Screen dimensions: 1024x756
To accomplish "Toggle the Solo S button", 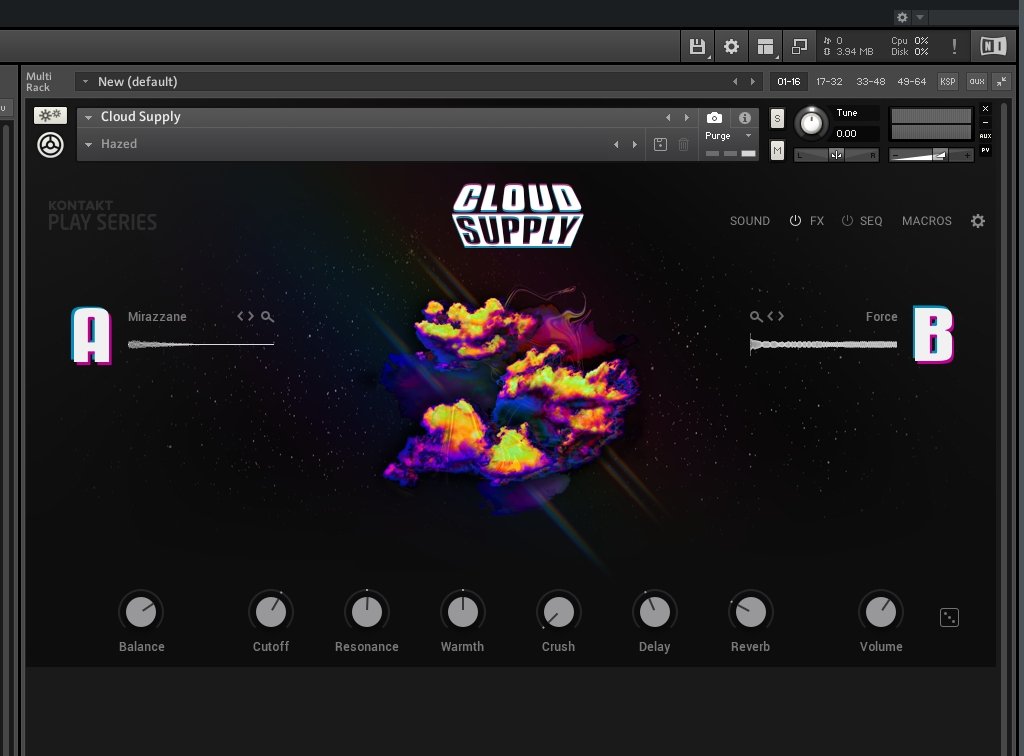I will coord(778,119).
